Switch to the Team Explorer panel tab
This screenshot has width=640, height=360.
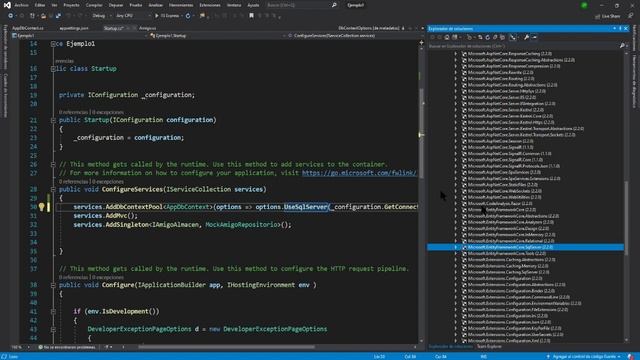(x=489, y=347)
